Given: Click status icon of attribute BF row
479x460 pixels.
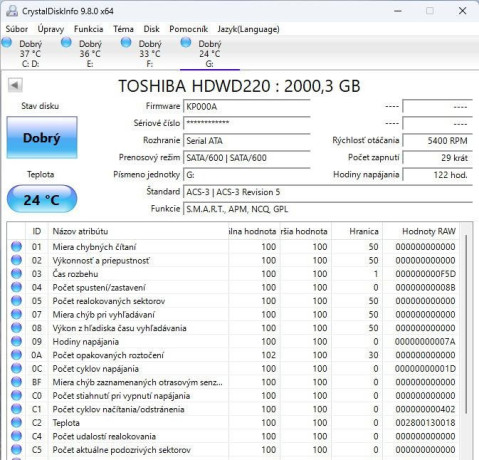Looking at the screenshot, I should [x=16, y=382].
